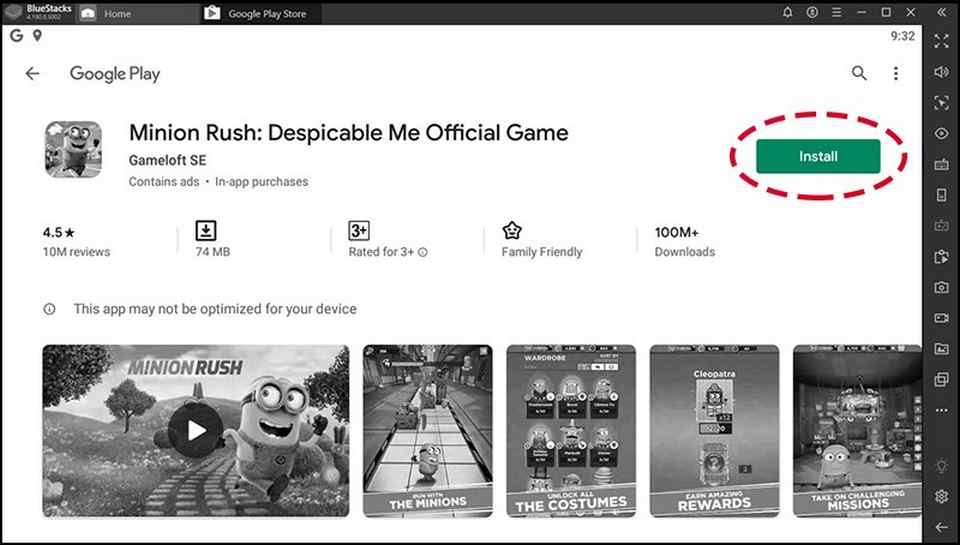Click the Google G icon in status bar
Screen dimensions: 960x545
click(17, 36)
